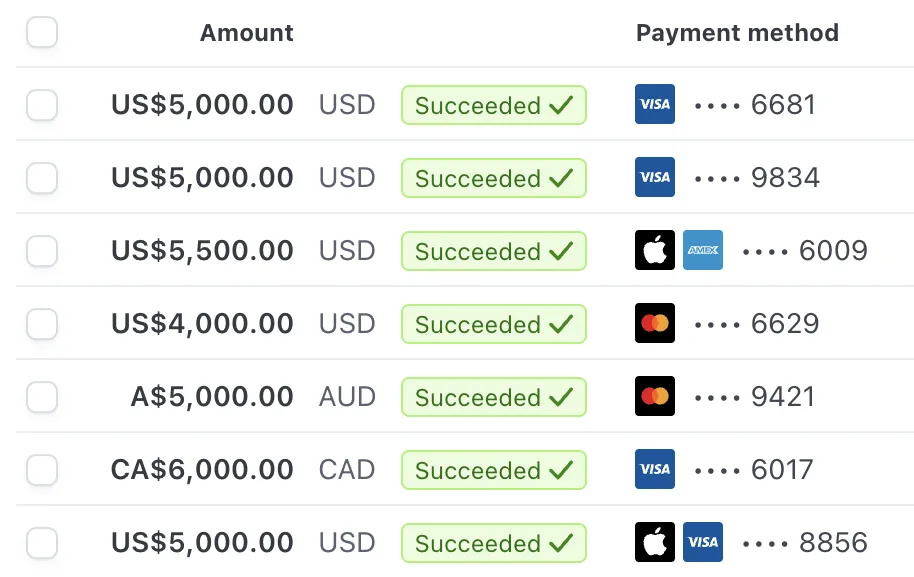Open the A$5,000.00 payment amount
The width and height of the screenshot is (914, 577).
(x=211, y=396)
